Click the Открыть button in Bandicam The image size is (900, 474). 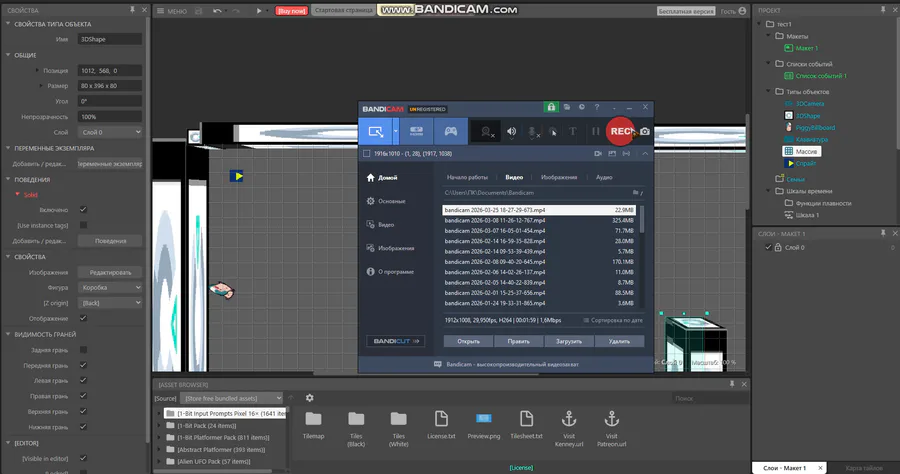468,341
